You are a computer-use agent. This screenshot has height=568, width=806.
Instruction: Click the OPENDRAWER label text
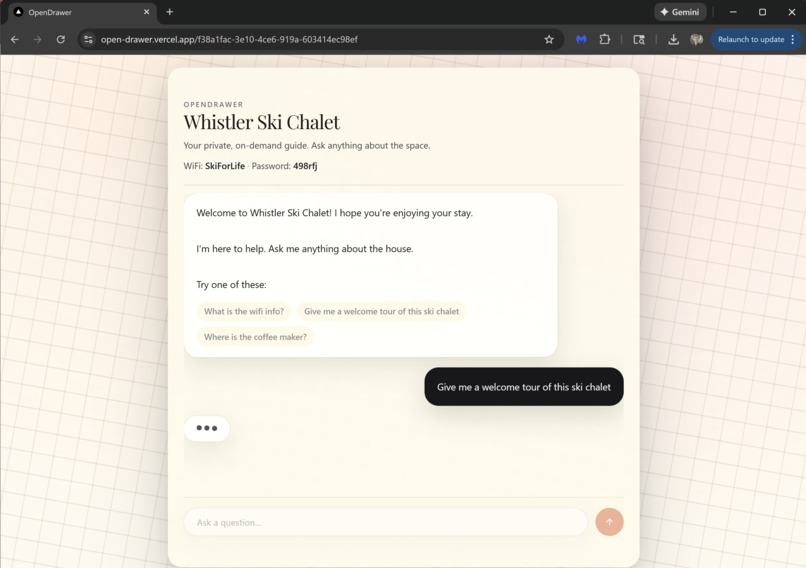point(213,104)
